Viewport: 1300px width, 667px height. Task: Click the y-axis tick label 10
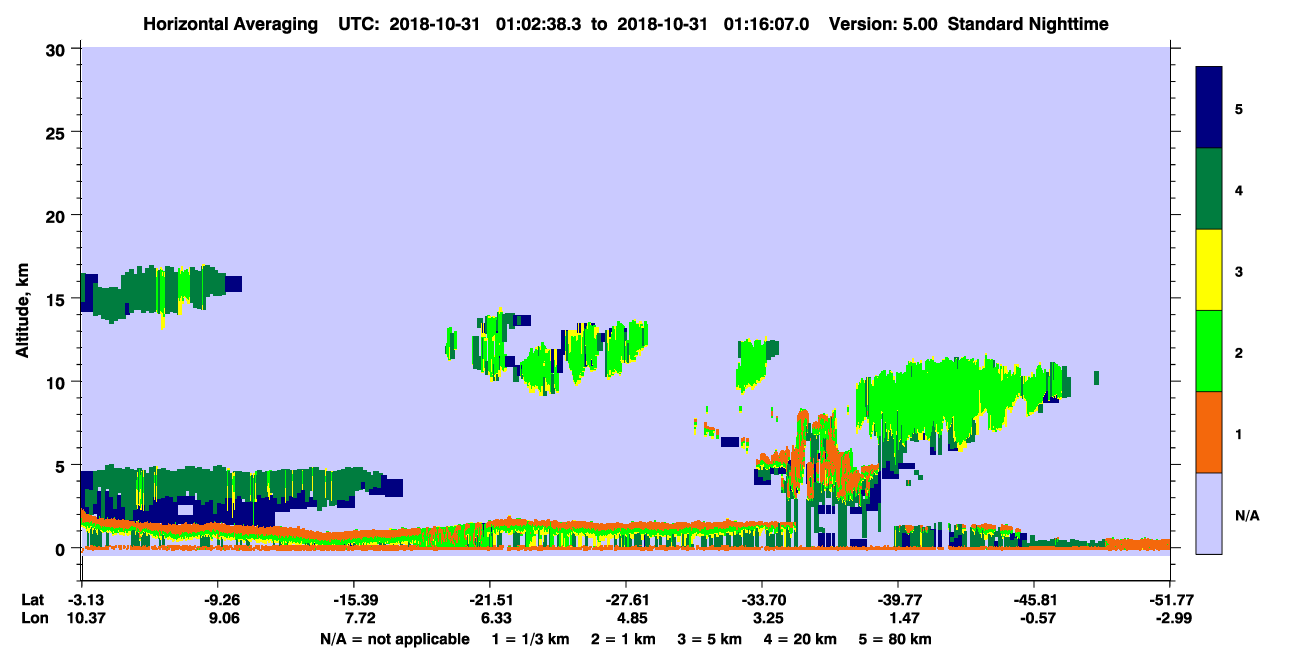[58, 382]
